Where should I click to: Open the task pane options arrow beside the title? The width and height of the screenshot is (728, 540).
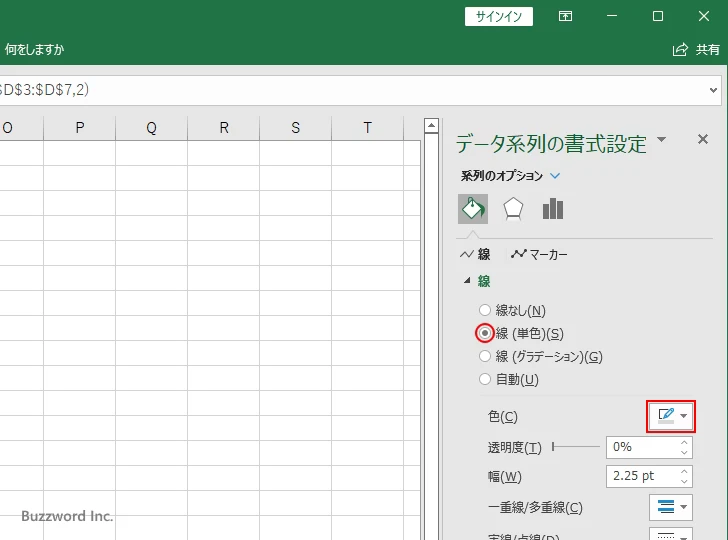pyautogui.click(x=662, y=139)
